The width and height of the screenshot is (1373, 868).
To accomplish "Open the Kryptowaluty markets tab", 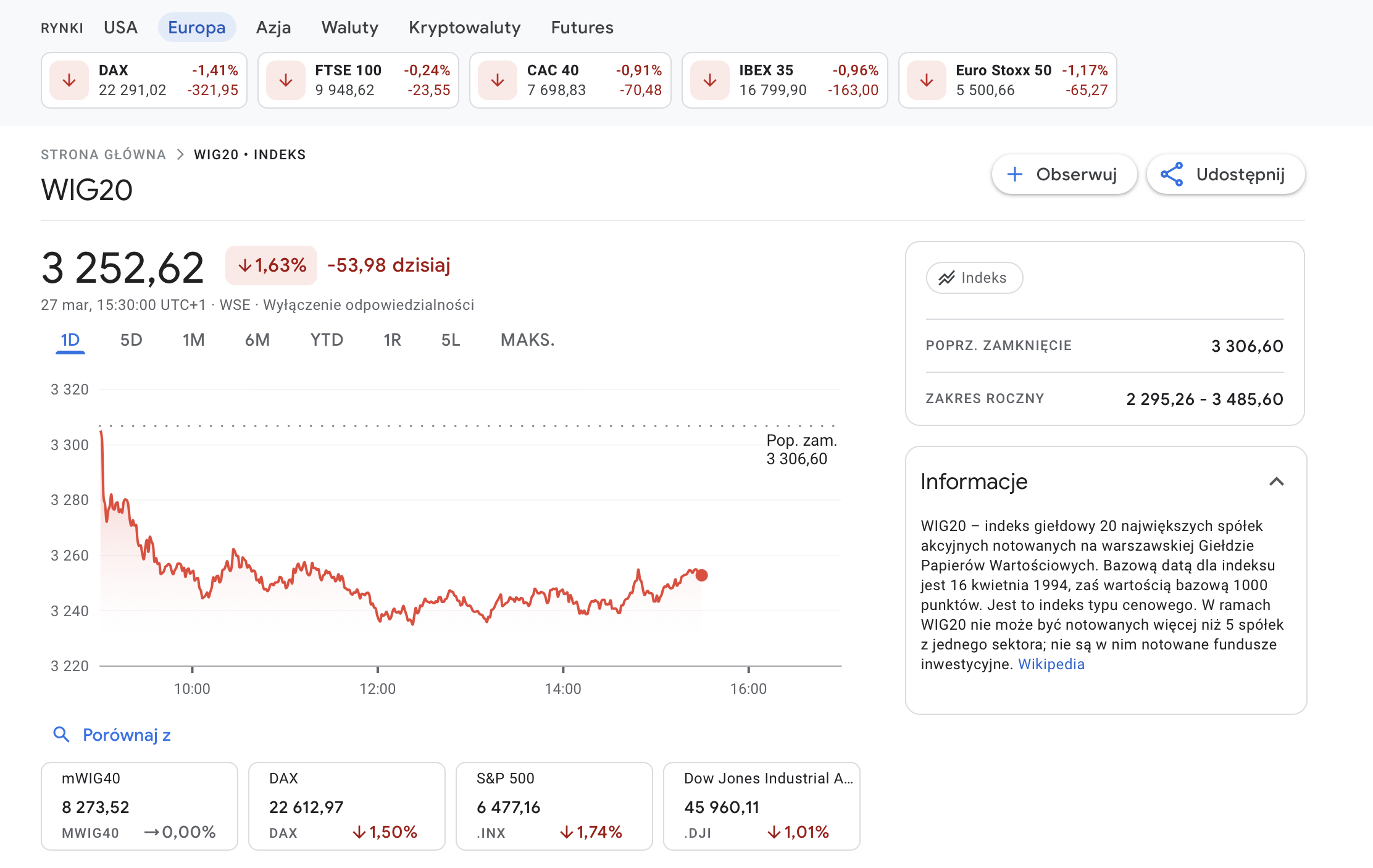I will click(464, 27).
